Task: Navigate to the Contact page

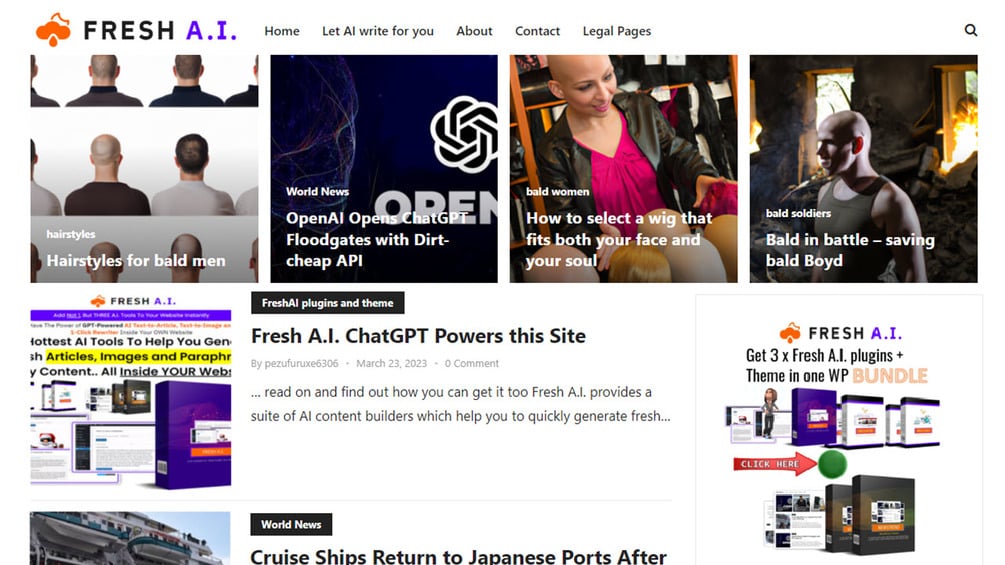Action: click(x=537, y=31)
